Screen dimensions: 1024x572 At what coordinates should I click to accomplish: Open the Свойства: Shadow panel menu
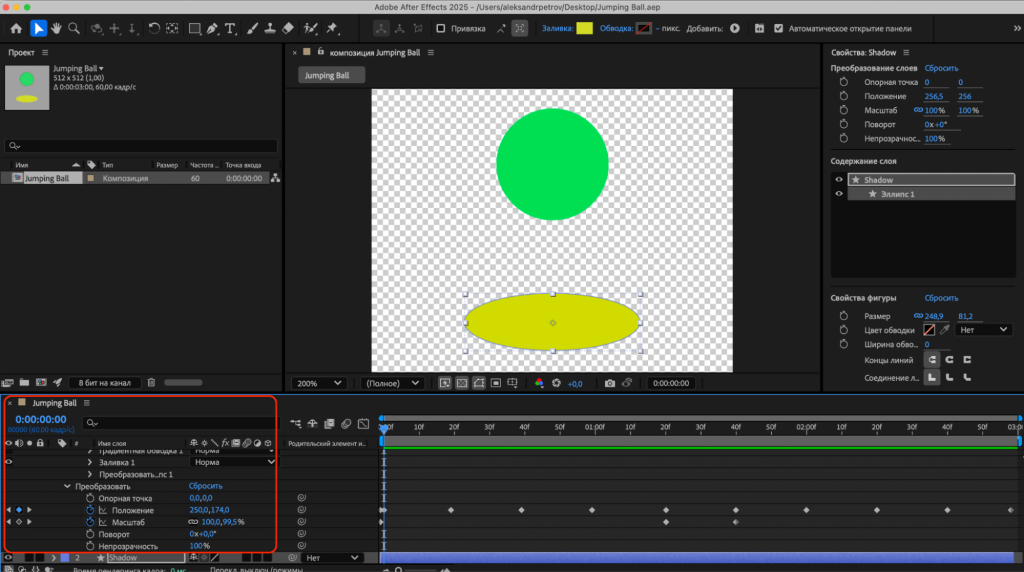[x=906, y=52]
